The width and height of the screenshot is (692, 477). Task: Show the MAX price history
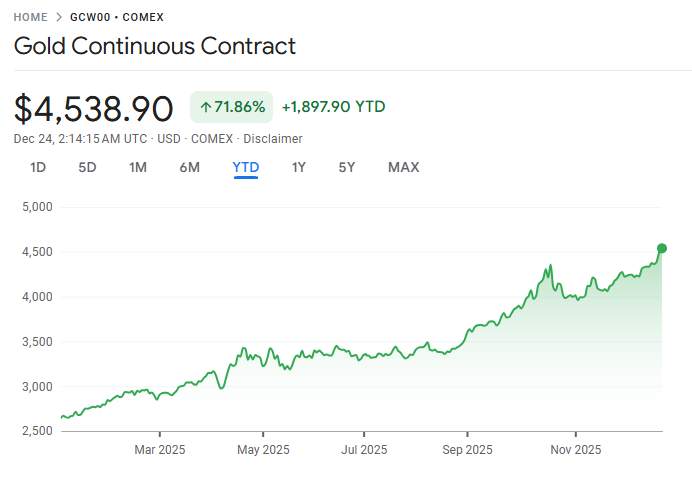[403, 167]
